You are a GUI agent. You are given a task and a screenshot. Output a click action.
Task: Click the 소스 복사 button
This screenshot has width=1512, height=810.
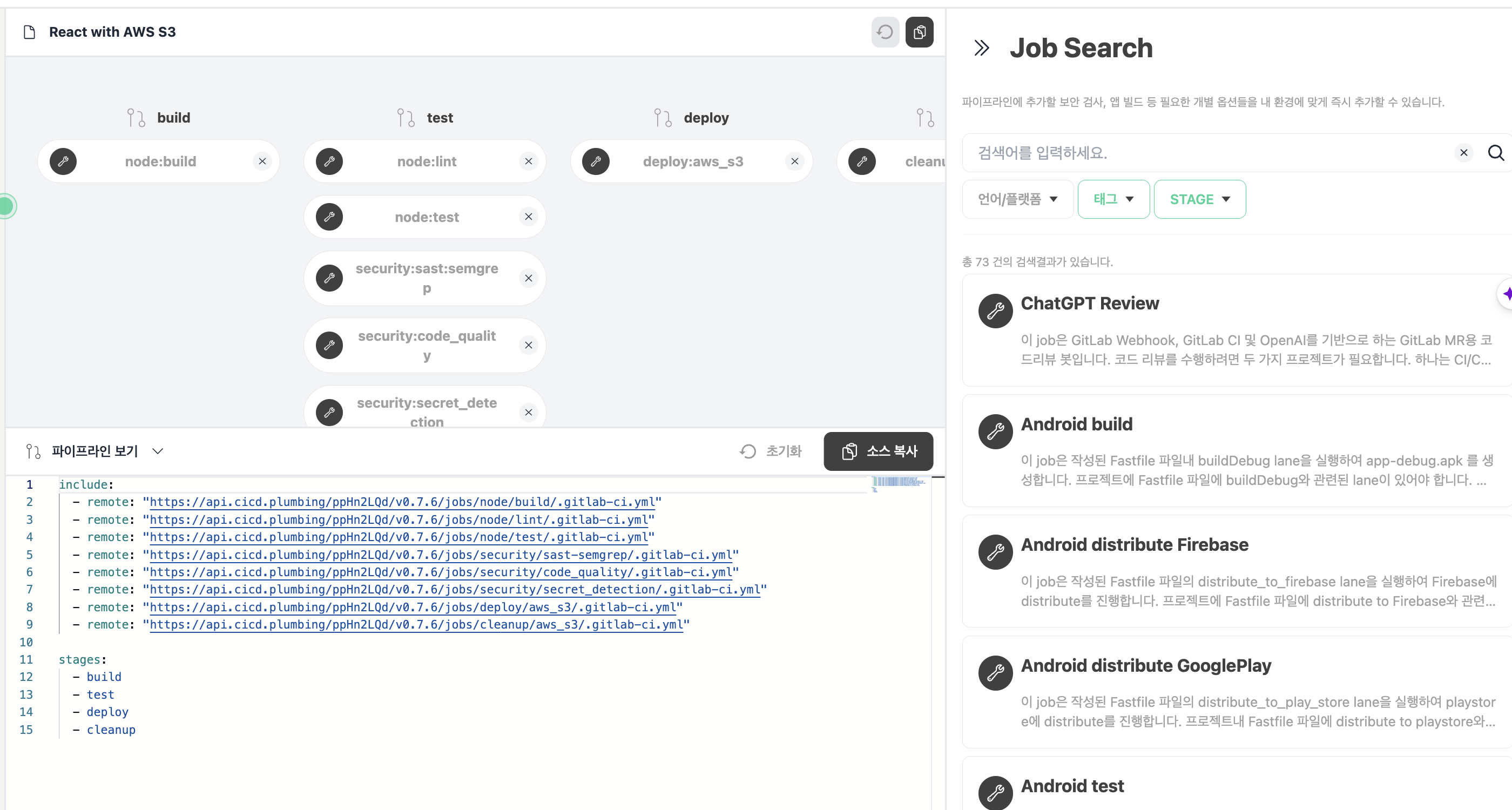[878, 451]
